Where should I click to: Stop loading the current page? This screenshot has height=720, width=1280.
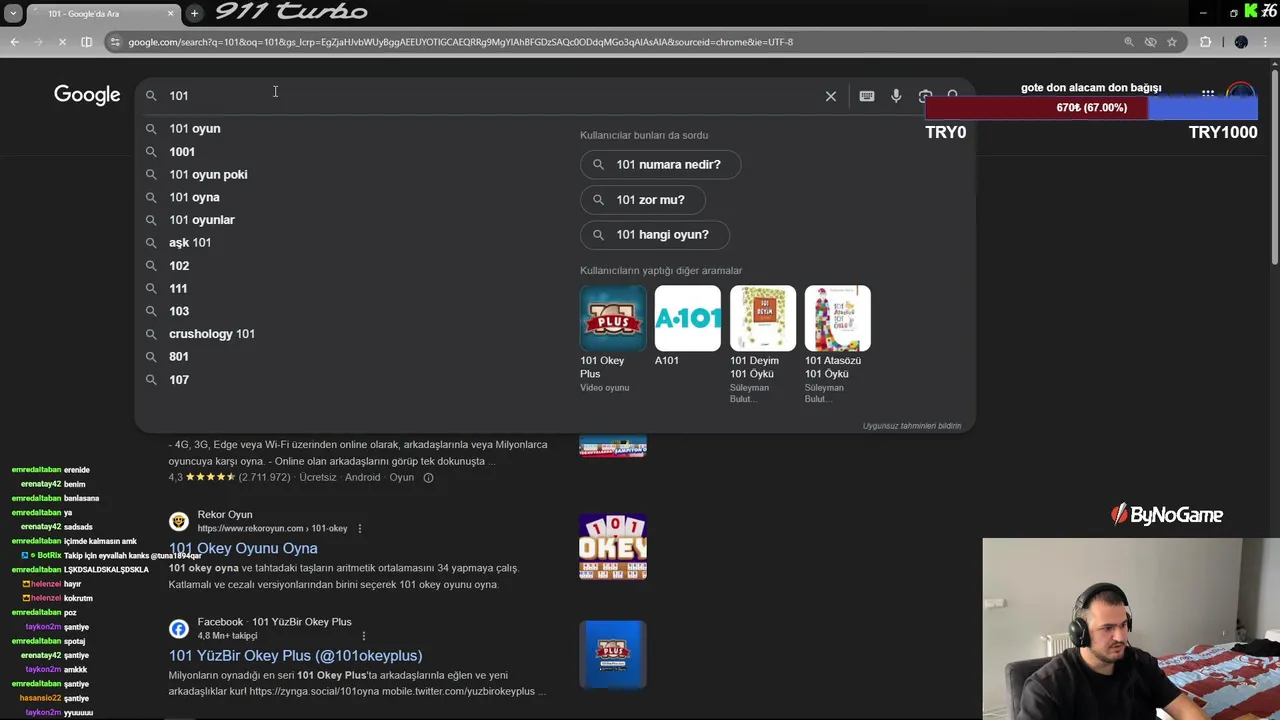tap(62, 42)
